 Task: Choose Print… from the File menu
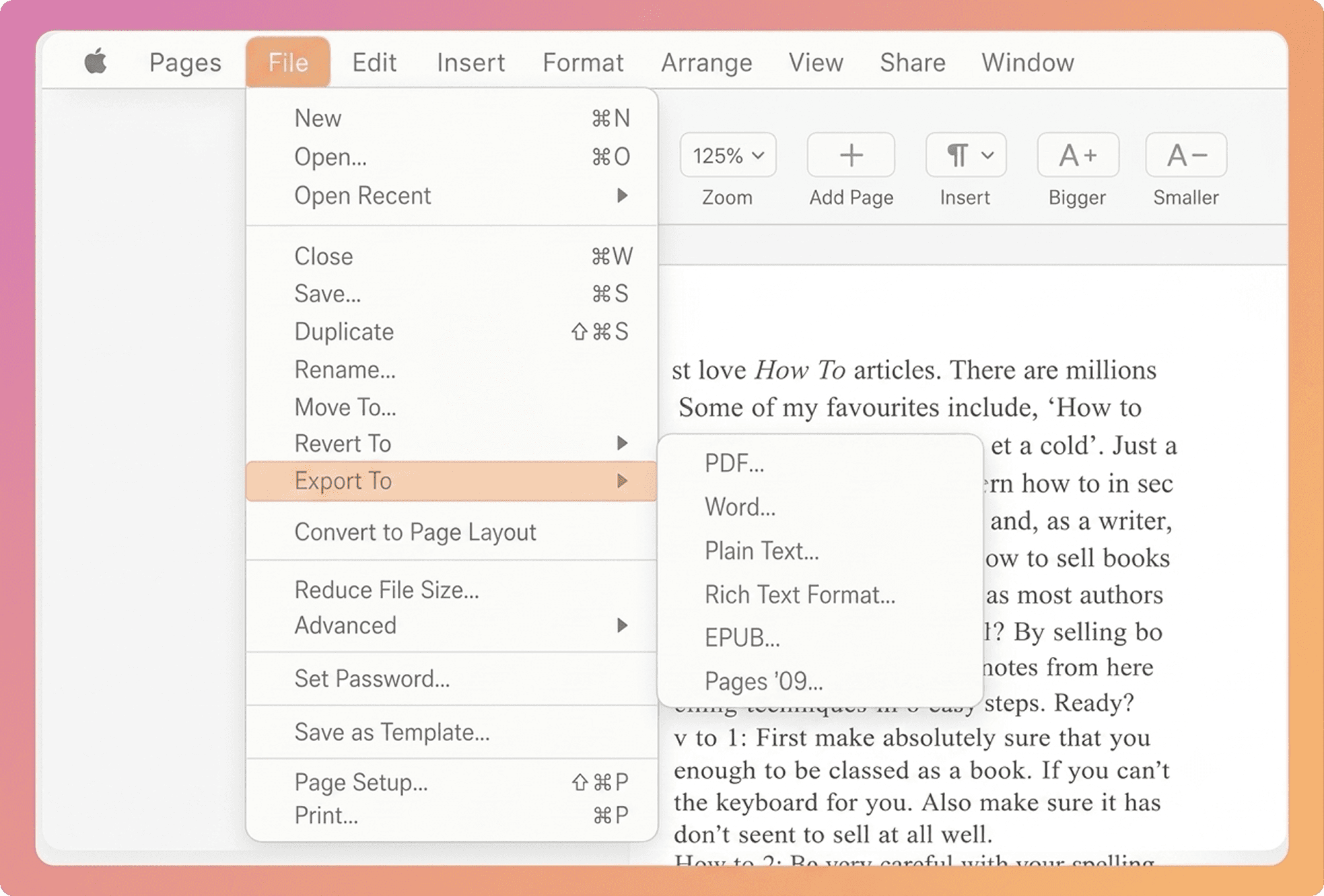click(x=452, y=815)
